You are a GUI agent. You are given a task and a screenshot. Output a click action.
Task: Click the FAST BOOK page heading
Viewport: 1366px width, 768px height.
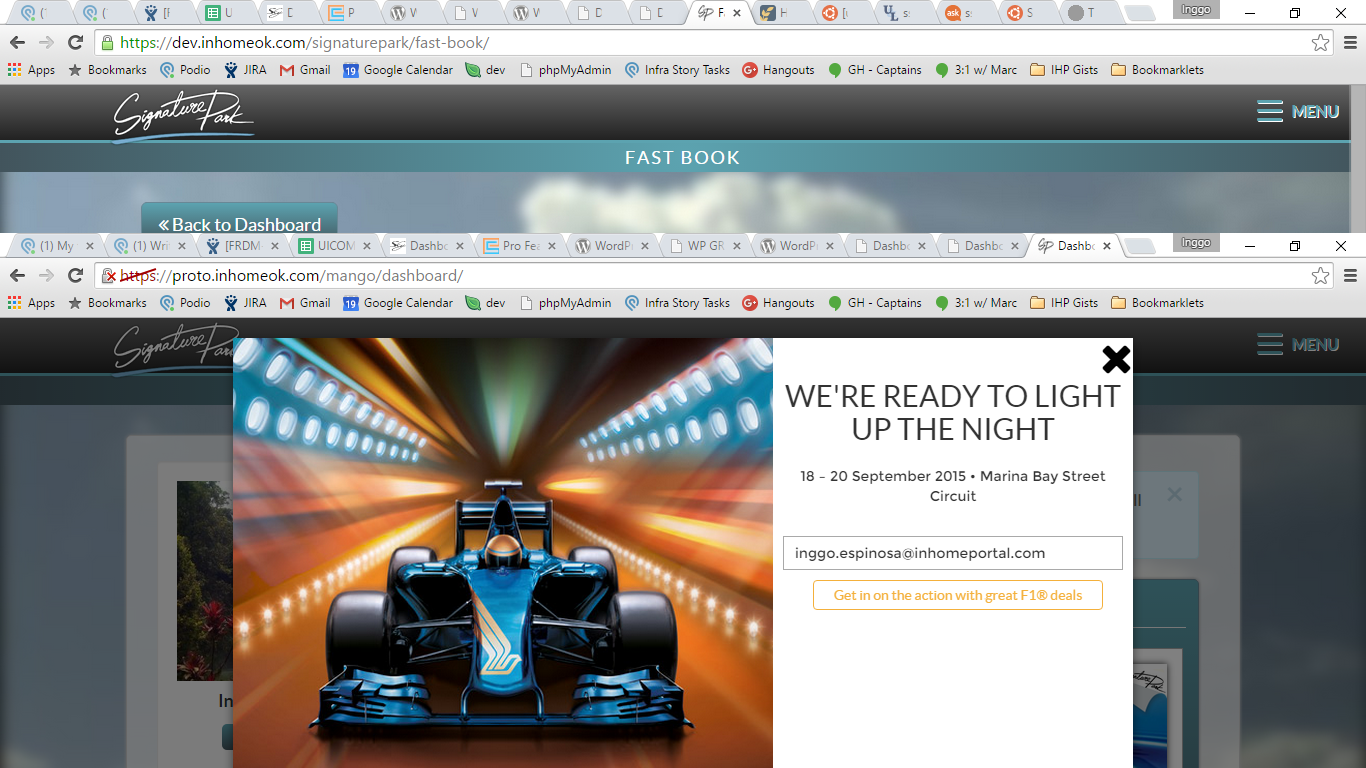(x=682, y=157)
